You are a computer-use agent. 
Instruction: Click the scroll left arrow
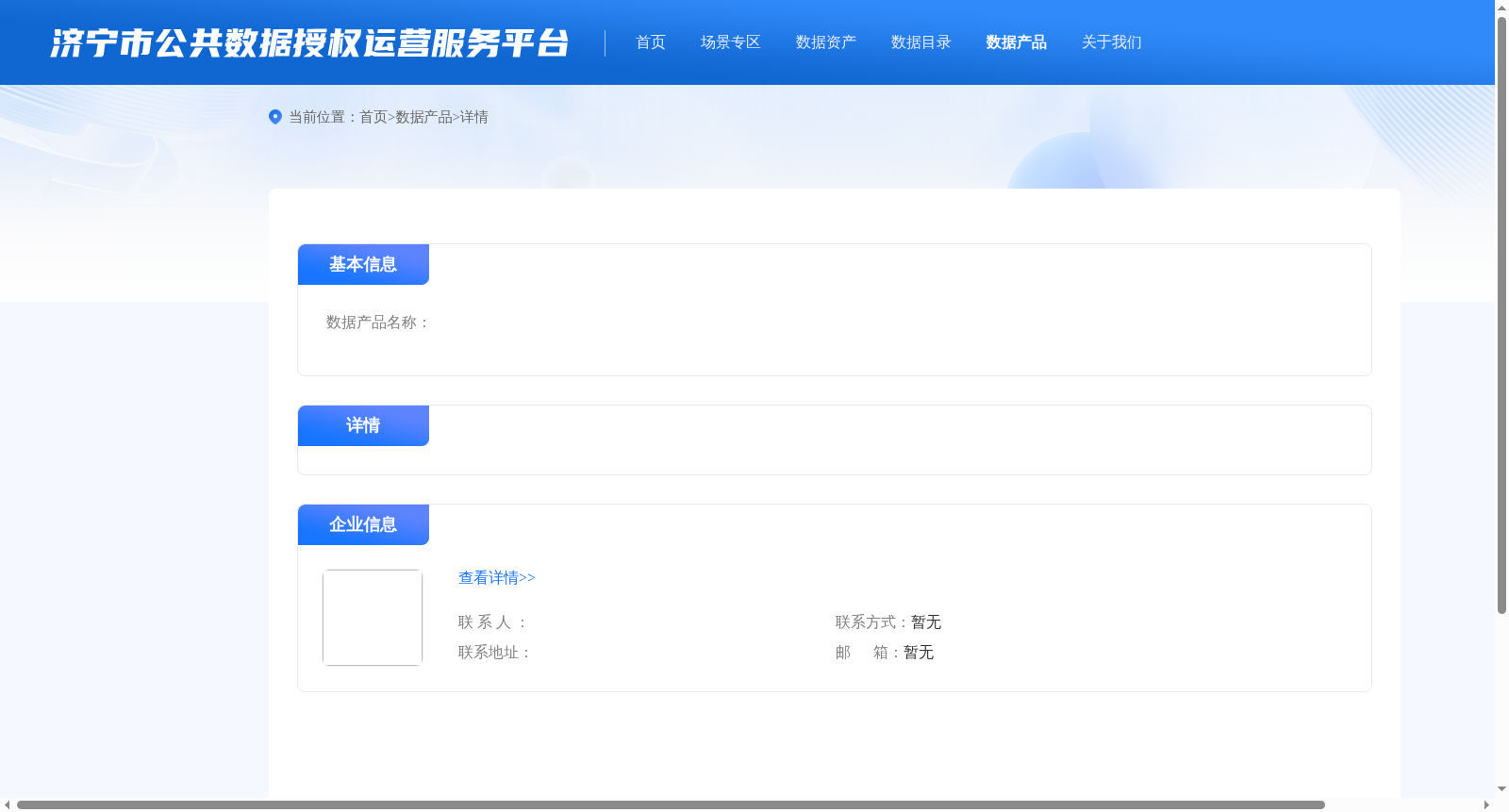(x=8, y=805)
